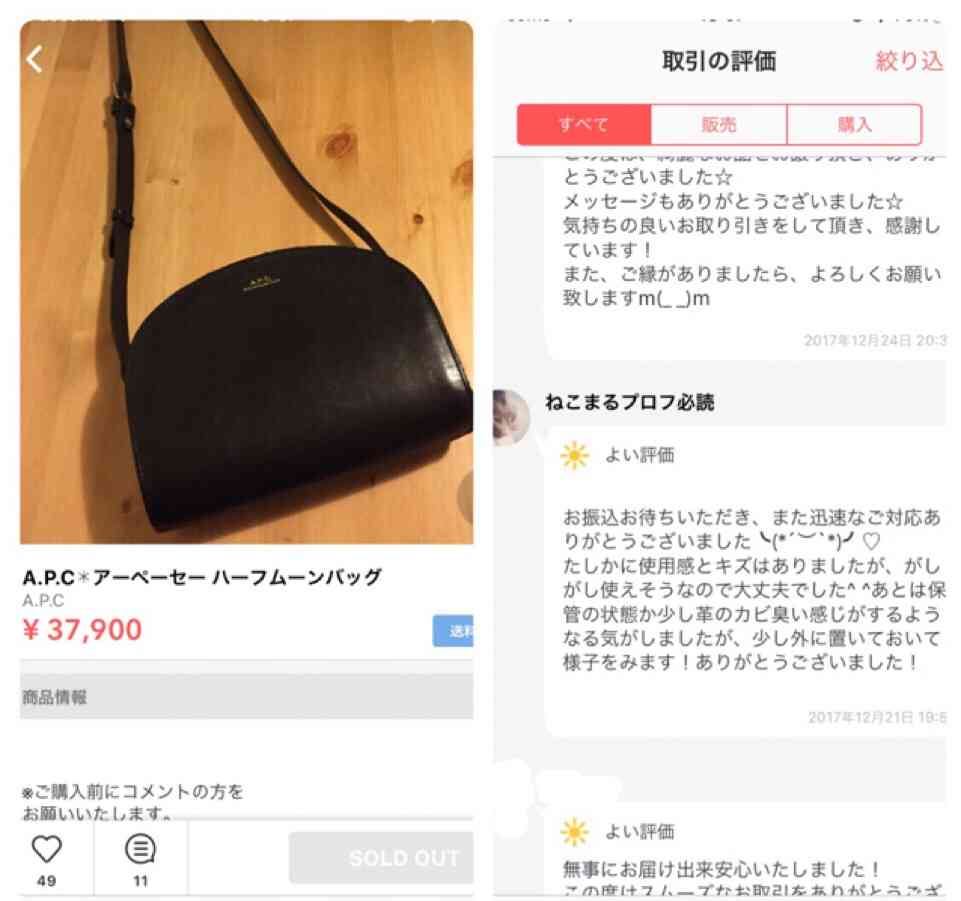The width and height of the screenshot is (961, 901).
Task: Switch to the 購入 tab
Action: click(x=854, y=124)
